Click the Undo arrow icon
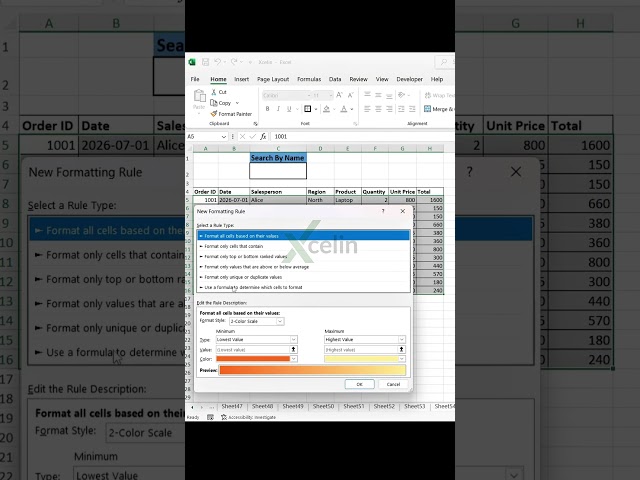 tap(218, 62)
